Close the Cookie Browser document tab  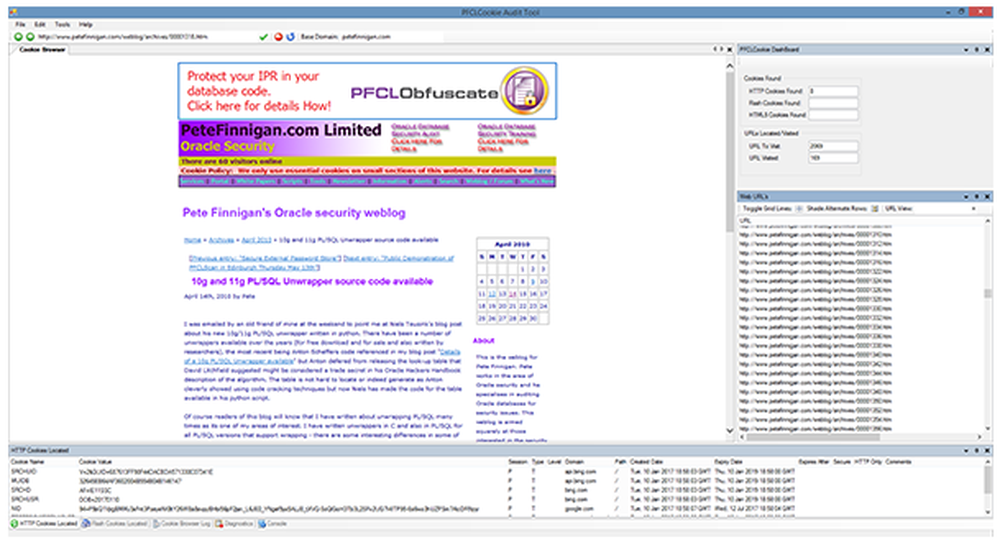(x=730, y=49)
